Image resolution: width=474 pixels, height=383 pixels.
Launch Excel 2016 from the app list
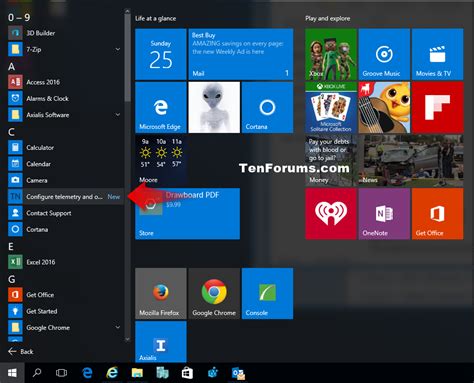click(x=65, y=262)
